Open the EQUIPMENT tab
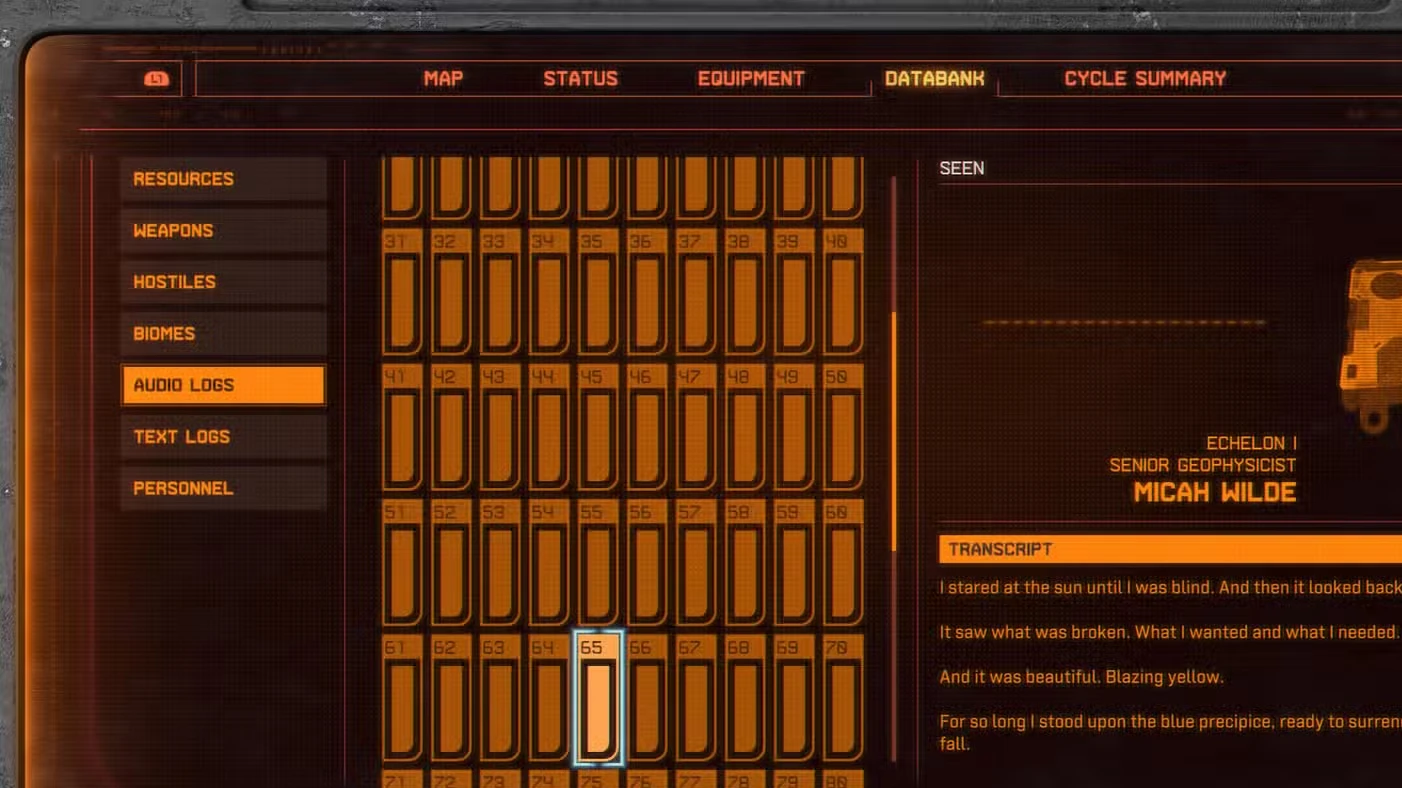The width and height of the screenshot is (1402, 788). (x=751, y=79)
